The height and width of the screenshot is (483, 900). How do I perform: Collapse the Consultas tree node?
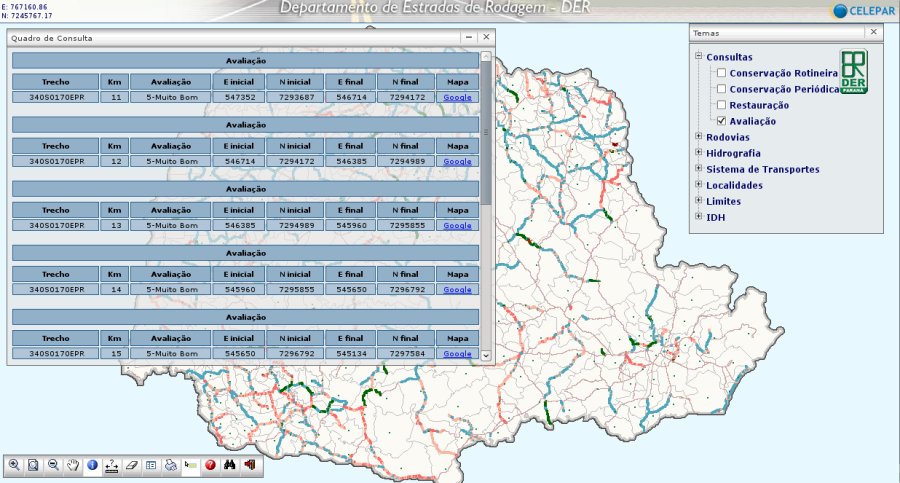698,57
